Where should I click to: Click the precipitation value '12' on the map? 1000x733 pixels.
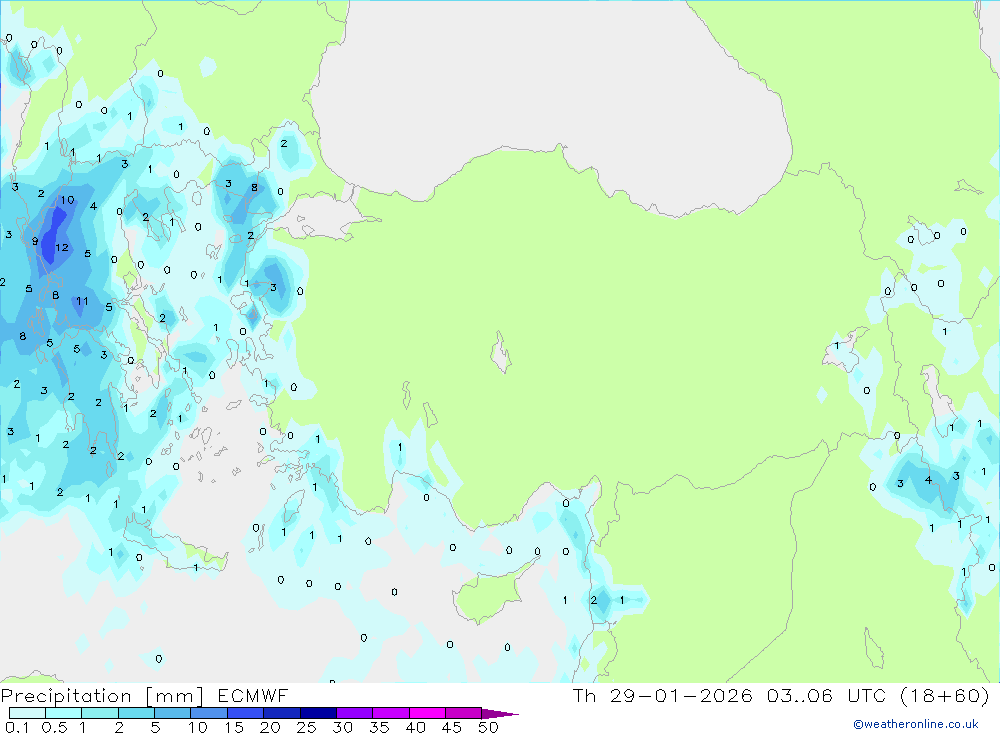point(62,248)
